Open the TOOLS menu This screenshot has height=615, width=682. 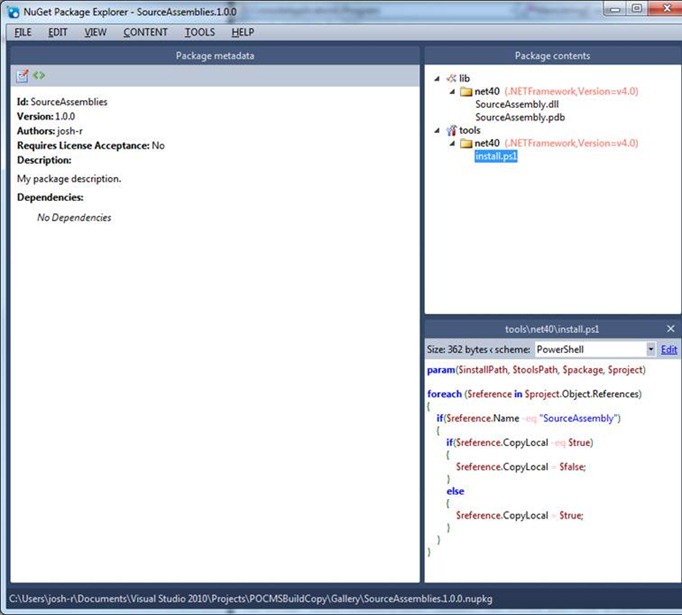pos(200,32)
